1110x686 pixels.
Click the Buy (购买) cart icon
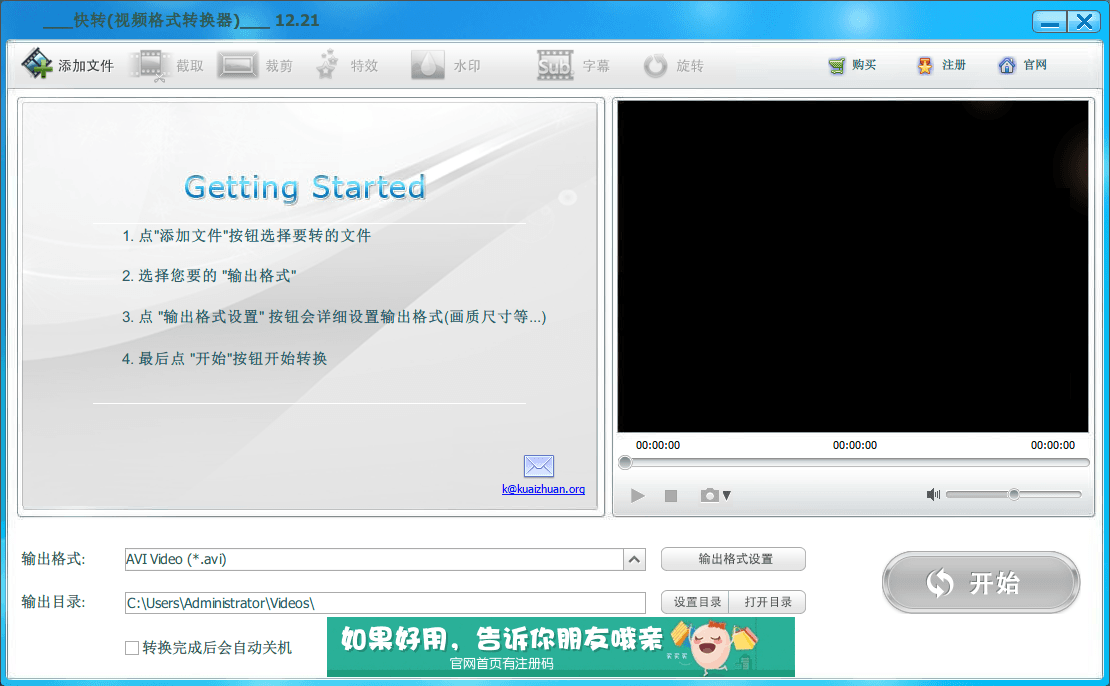(837, 65)
